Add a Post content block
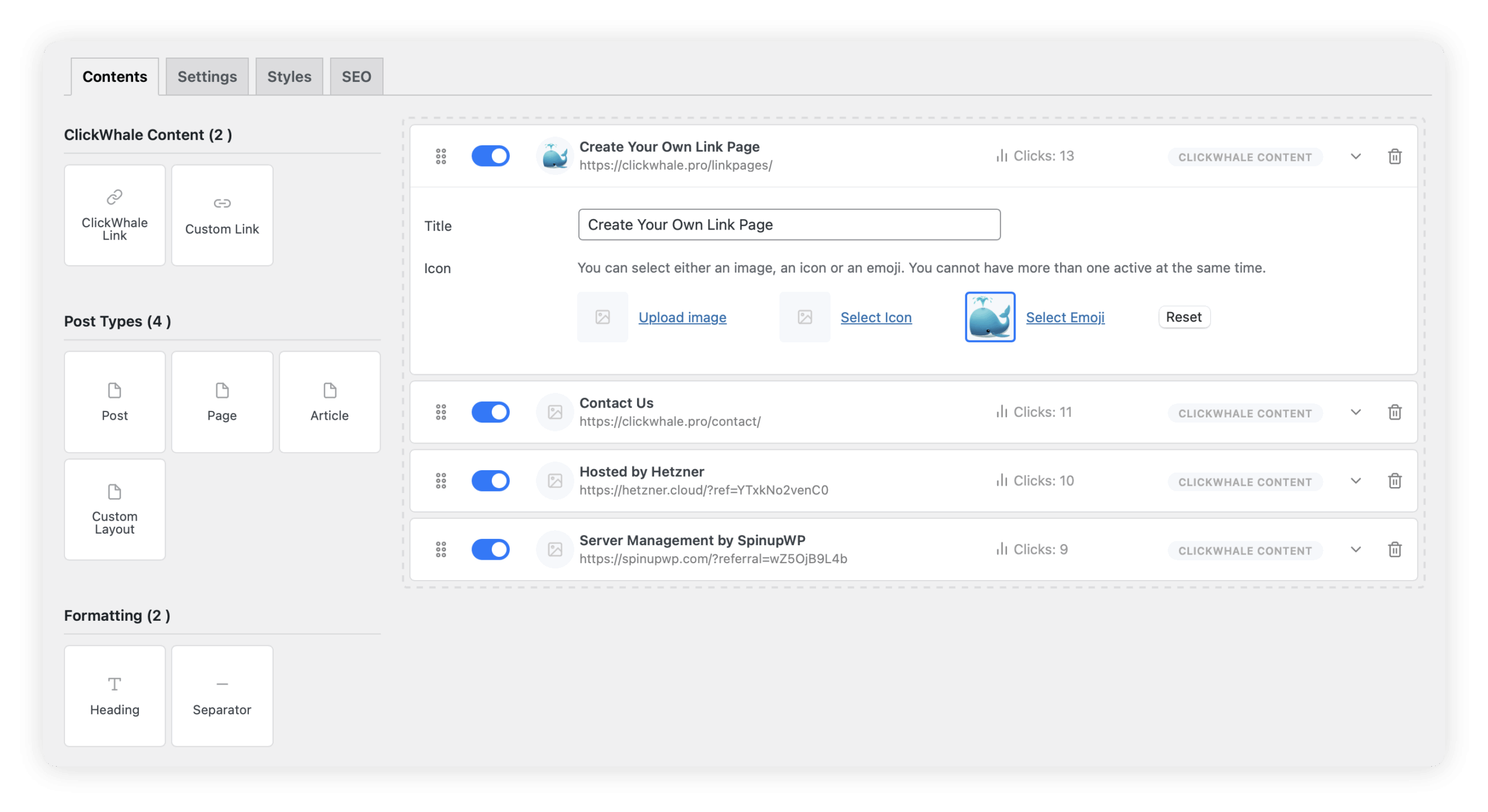Image resolution: width=1488 pixels, height=812 pixels. click(115, 402)
